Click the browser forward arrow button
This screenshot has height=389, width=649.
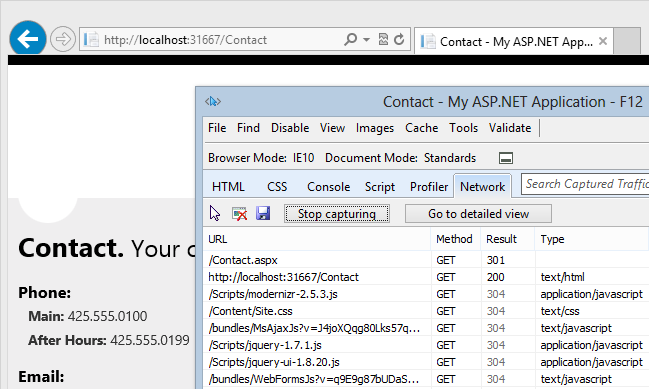[x=63, y=39]
